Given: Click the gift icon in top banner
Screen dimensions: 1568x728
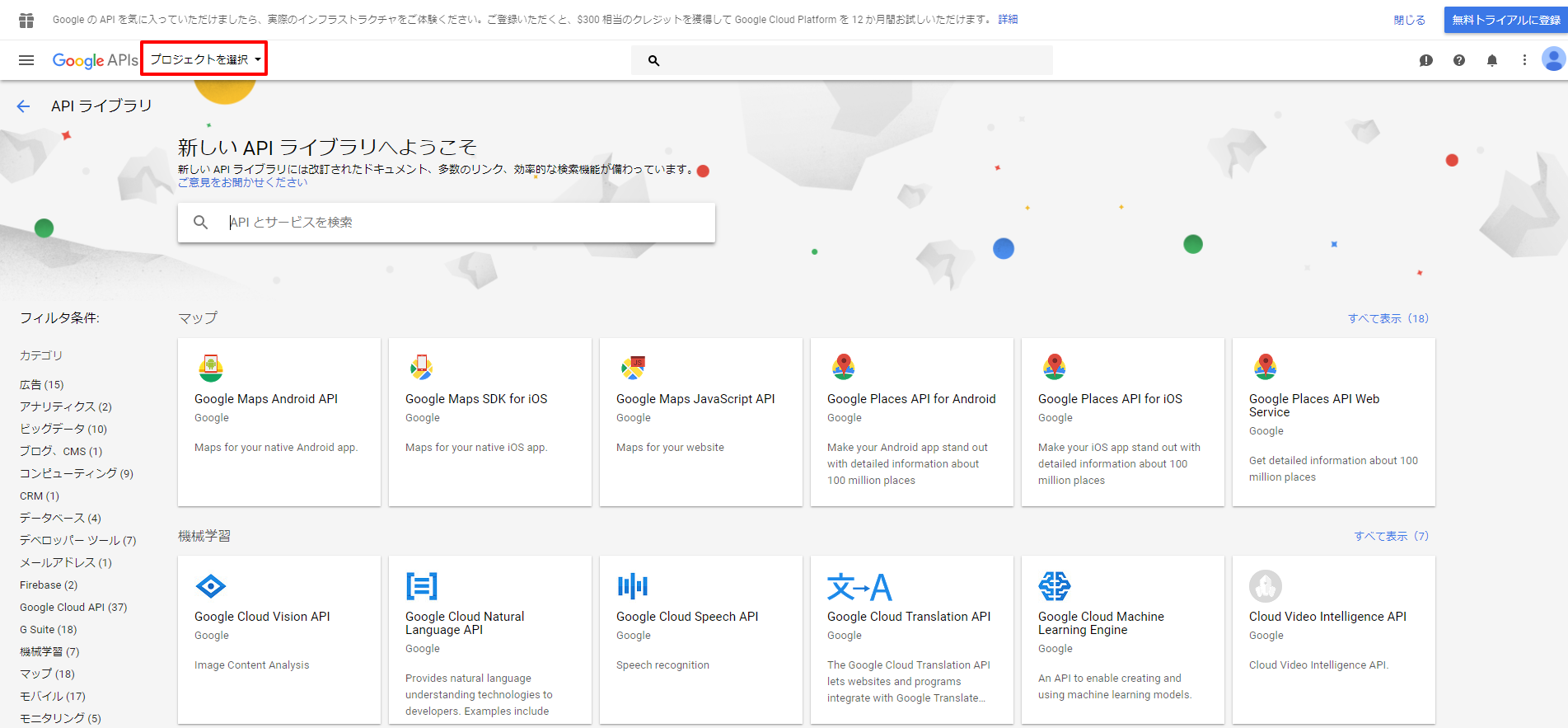Looking at the screenshot, I should coord(26,20).
